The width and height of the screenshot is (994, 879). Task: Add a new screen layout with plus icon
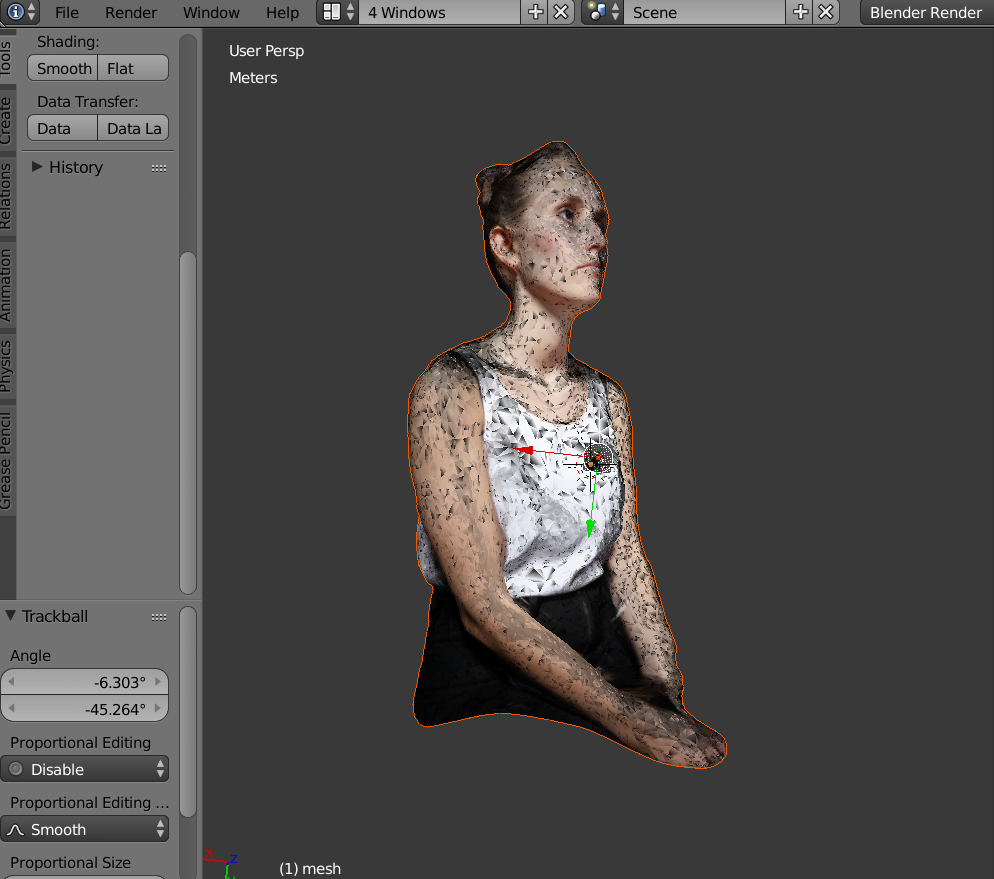(x=536, y=12)
